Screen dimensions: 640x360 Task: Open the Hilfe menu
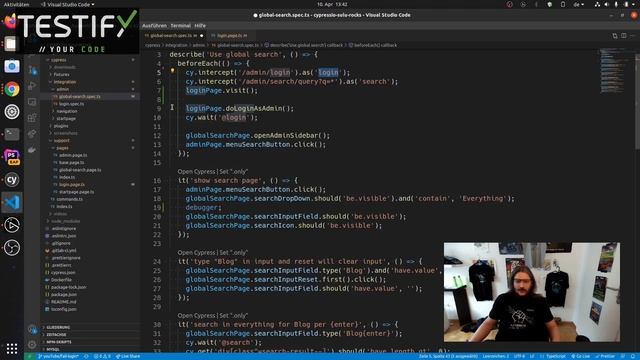pyautogui.click(x=200, y=26)
